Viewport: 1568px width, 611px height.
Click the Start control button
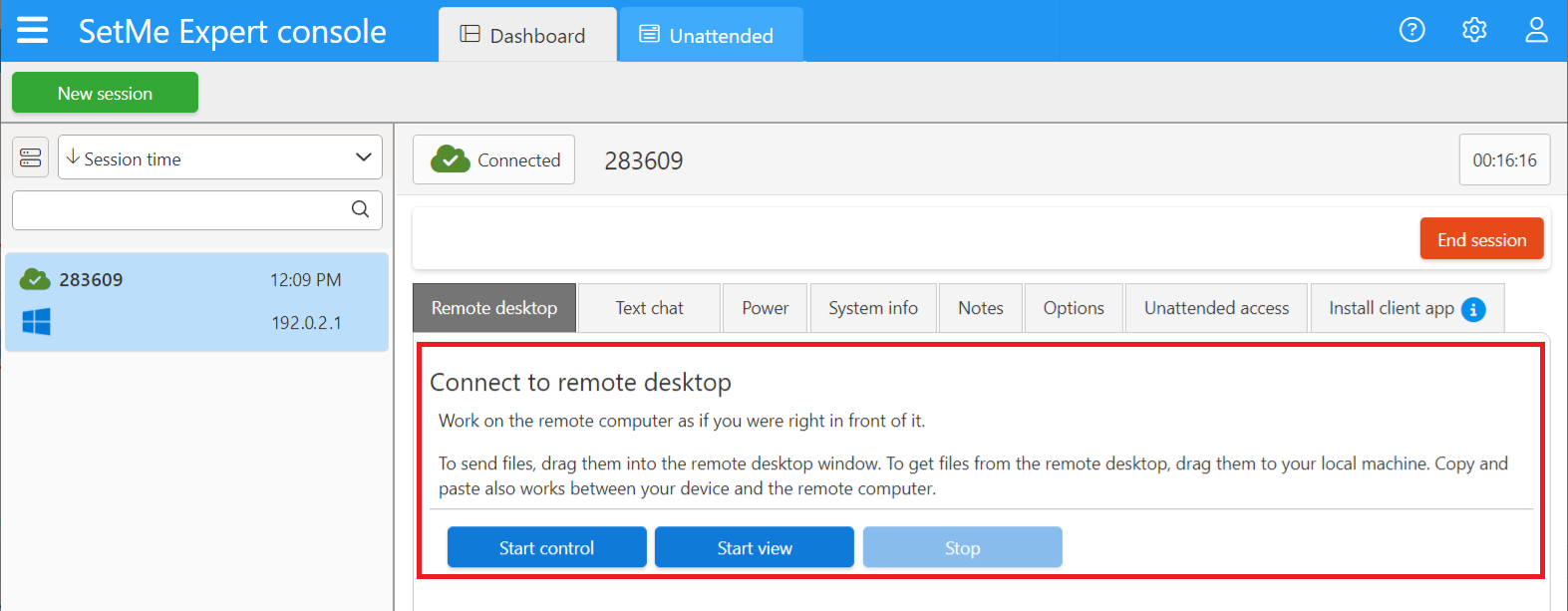(x=546, y=547)
